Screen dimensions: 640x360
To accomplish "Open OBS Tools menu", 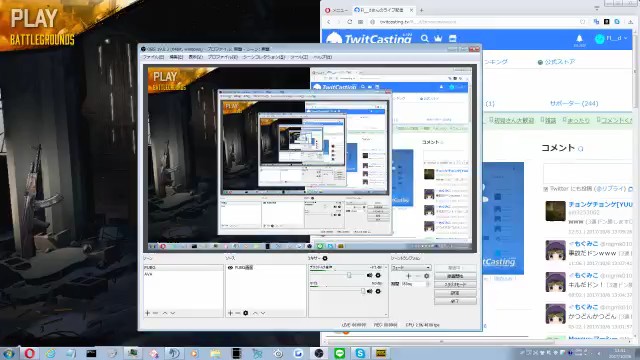I will click(x=299, y=57).
